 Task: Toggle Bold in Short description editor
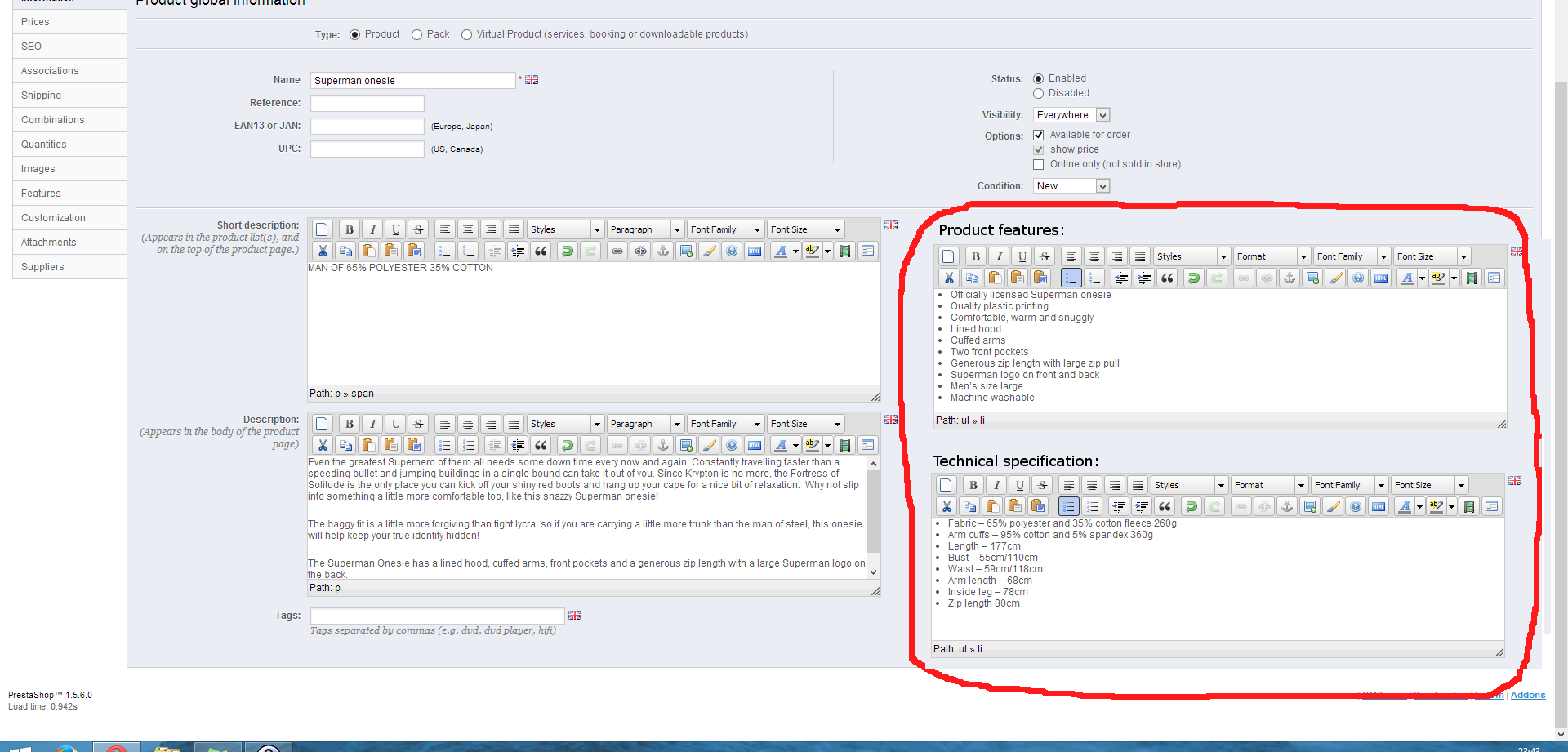[350, 229]
